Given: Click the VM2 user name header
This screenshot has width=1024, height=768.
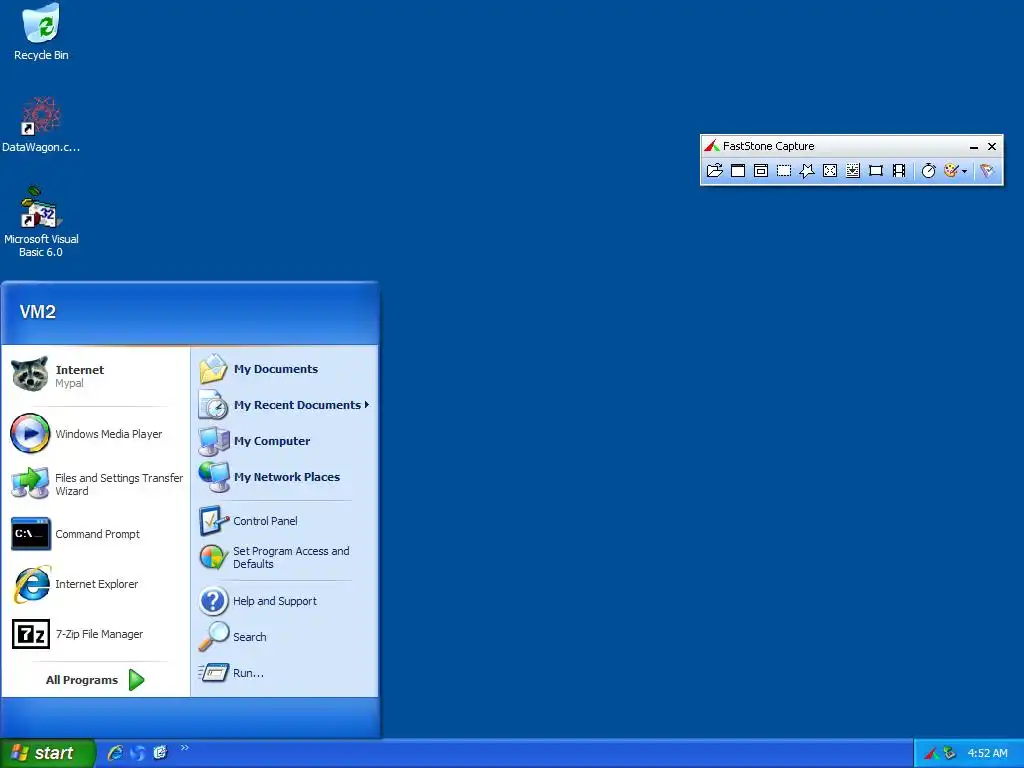Looking at the screenshot, I should pyautogui.click(x=38, y=312).
